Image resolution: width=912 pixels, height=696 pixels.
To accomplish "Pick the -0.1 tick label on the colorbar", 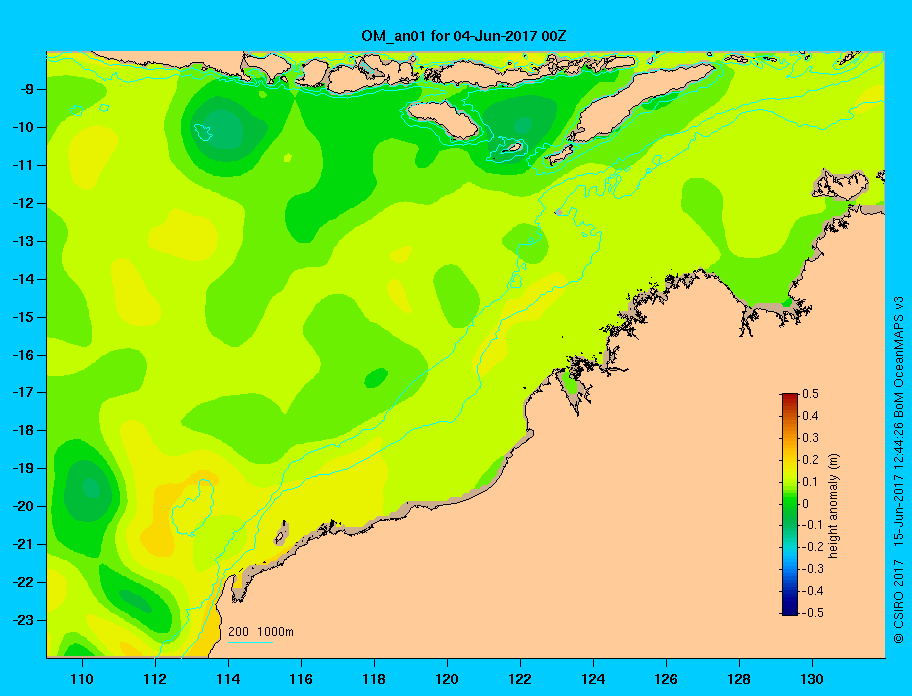I will 812,525.
